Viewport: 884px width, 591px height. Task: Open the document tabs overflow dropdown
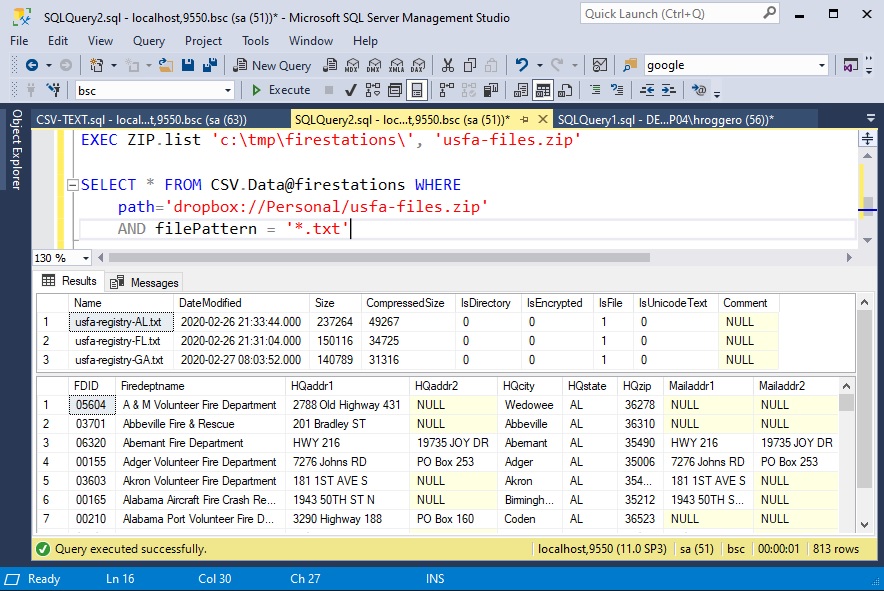coord(870,119)
